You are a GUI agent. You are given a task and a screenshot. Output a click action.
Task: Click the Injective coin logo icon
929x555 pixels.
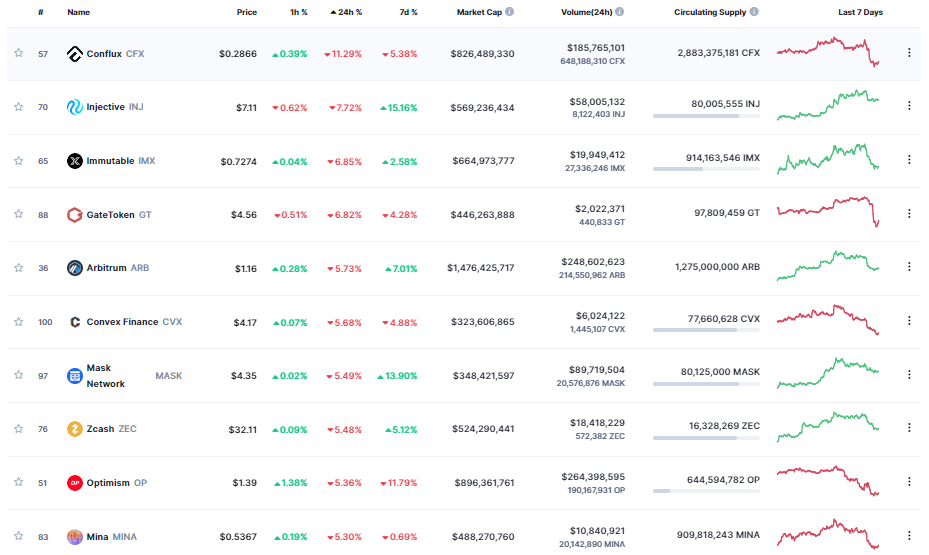point(74,107)
